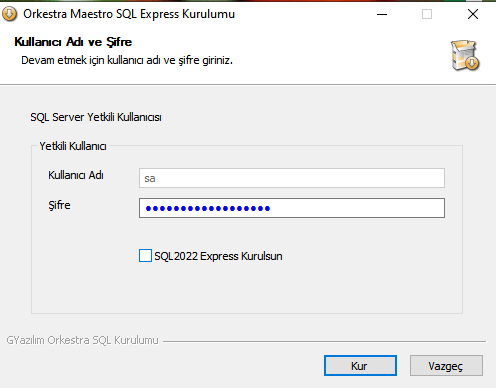Cancel setup with the Vazgeç button
496x388 pixels.
click(x=446, y=366)
